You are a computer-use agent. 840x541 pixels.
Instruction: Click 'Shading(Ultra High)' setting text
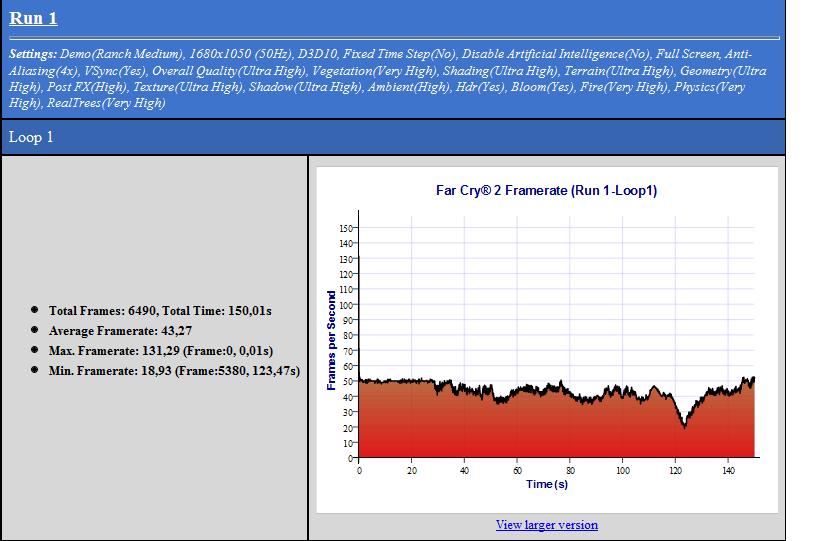point(500,71)
